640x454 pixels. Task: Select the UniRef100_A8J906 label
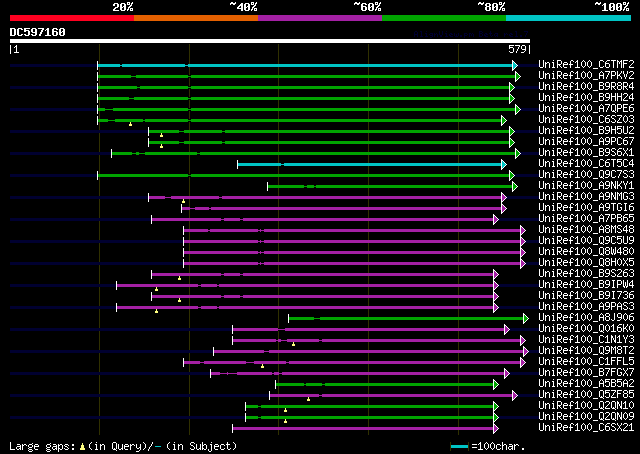tap(586, 318)
